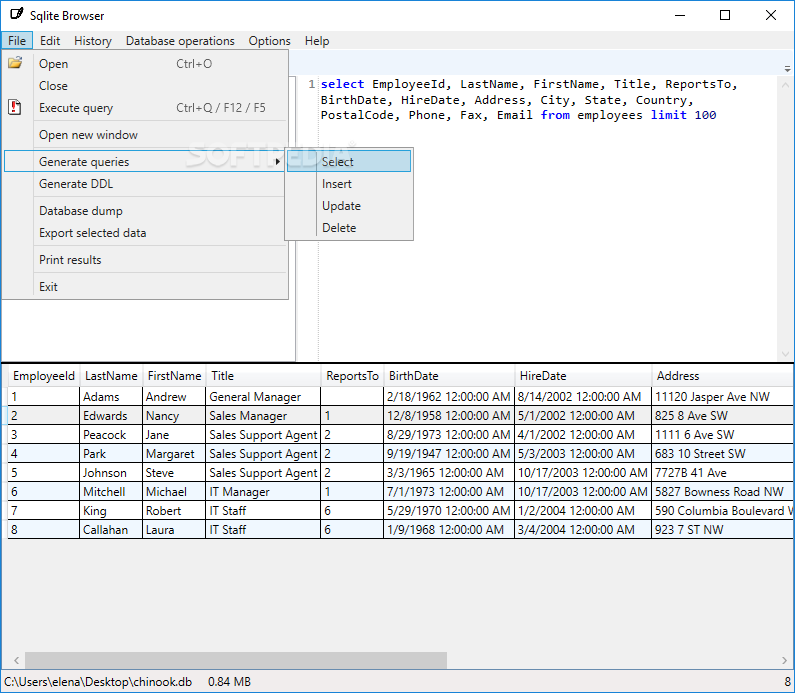Choose Open from the File menu

(146, 63)
